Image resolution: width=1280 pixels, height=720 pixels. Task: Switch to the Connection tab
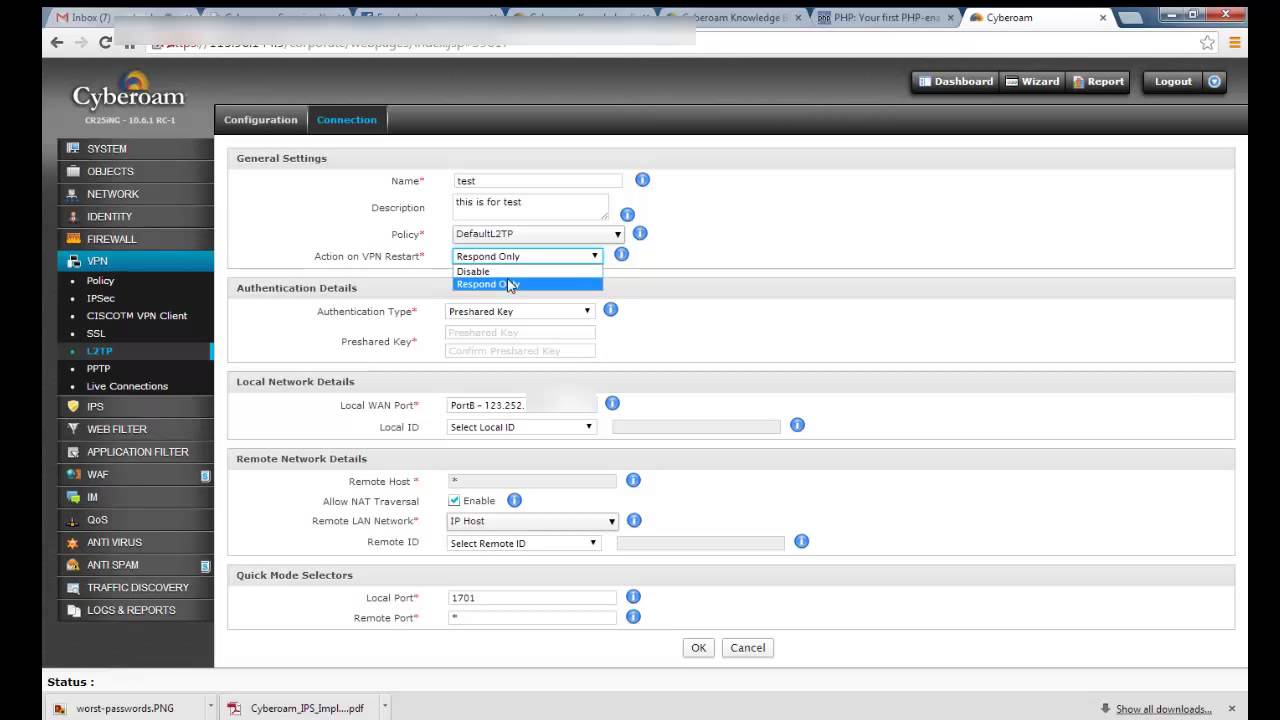pos(347,120)
